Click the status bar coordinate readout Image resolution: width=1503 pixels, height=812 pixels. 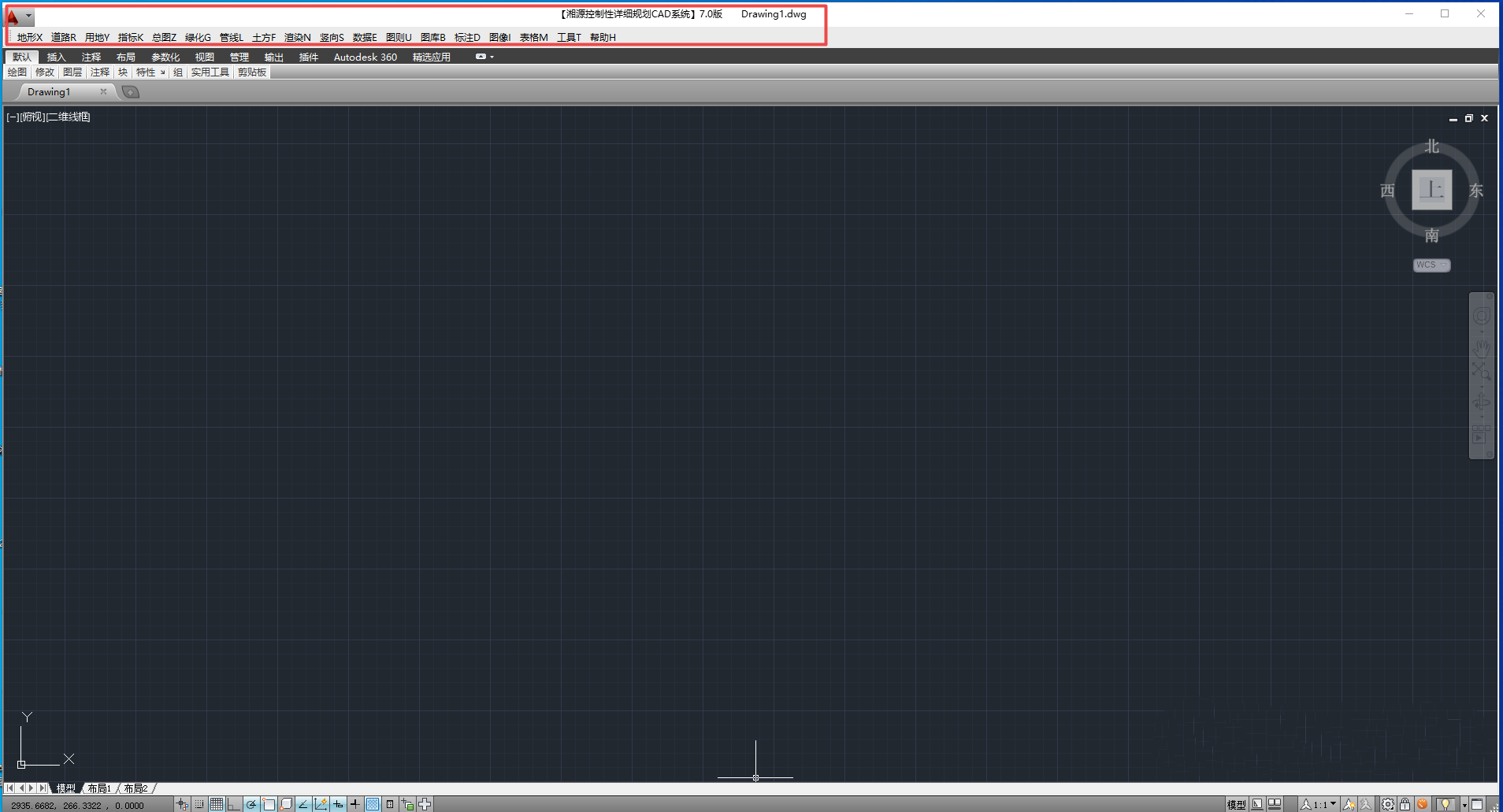[77, 806]
